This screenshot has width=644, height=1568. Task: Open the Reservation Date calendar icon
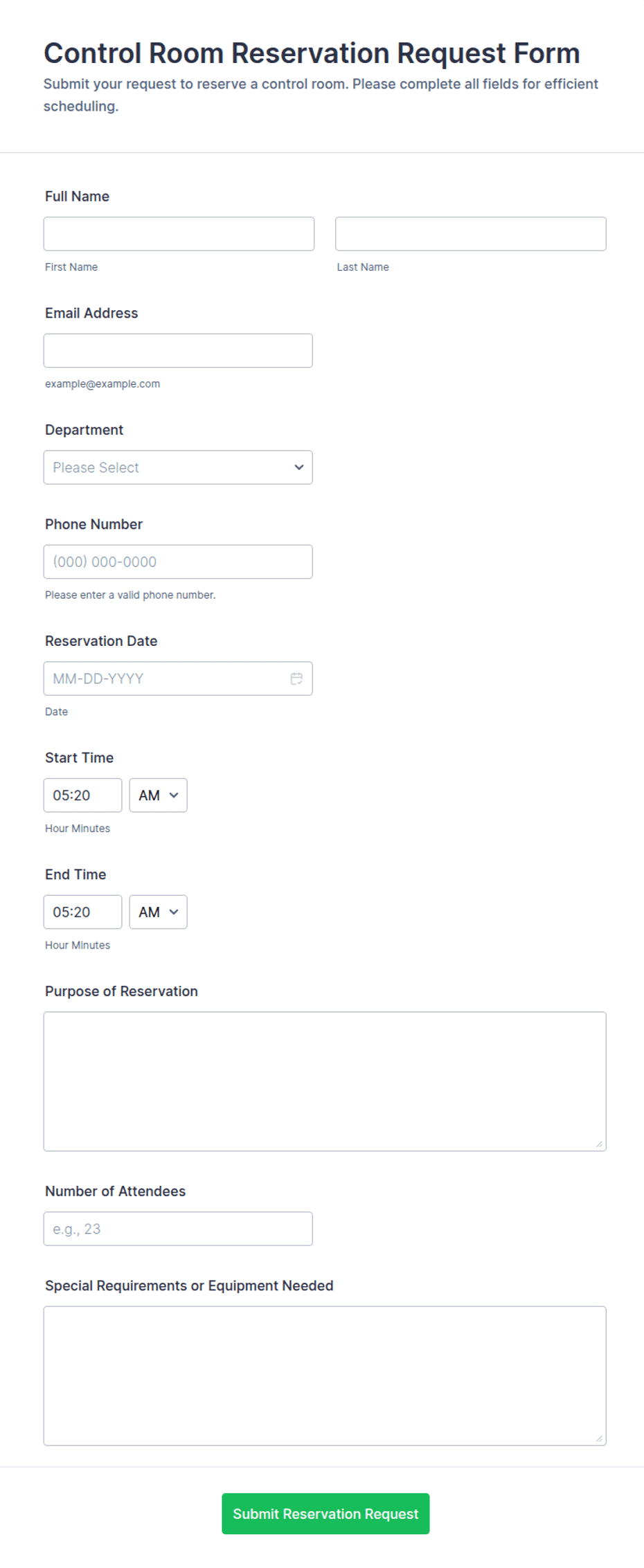(x=296, y=678)
